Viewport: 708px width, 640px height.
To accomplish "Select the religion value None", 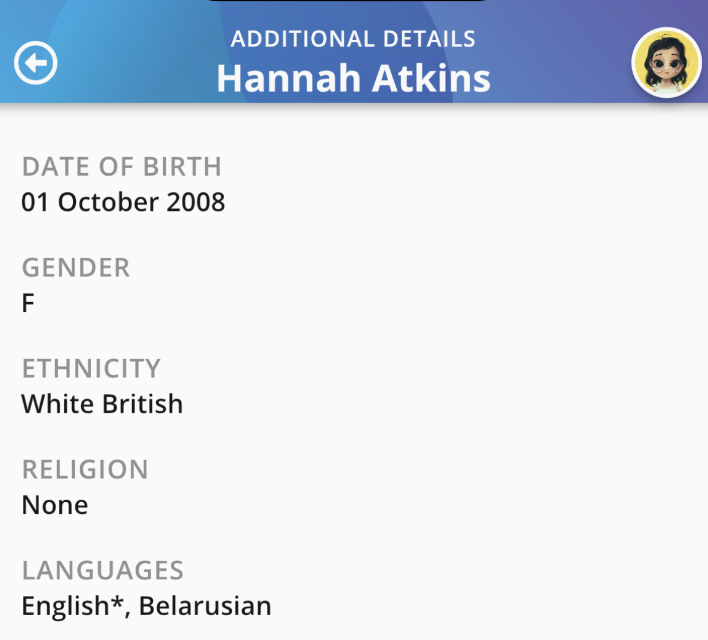I will (x=55, y=505).
